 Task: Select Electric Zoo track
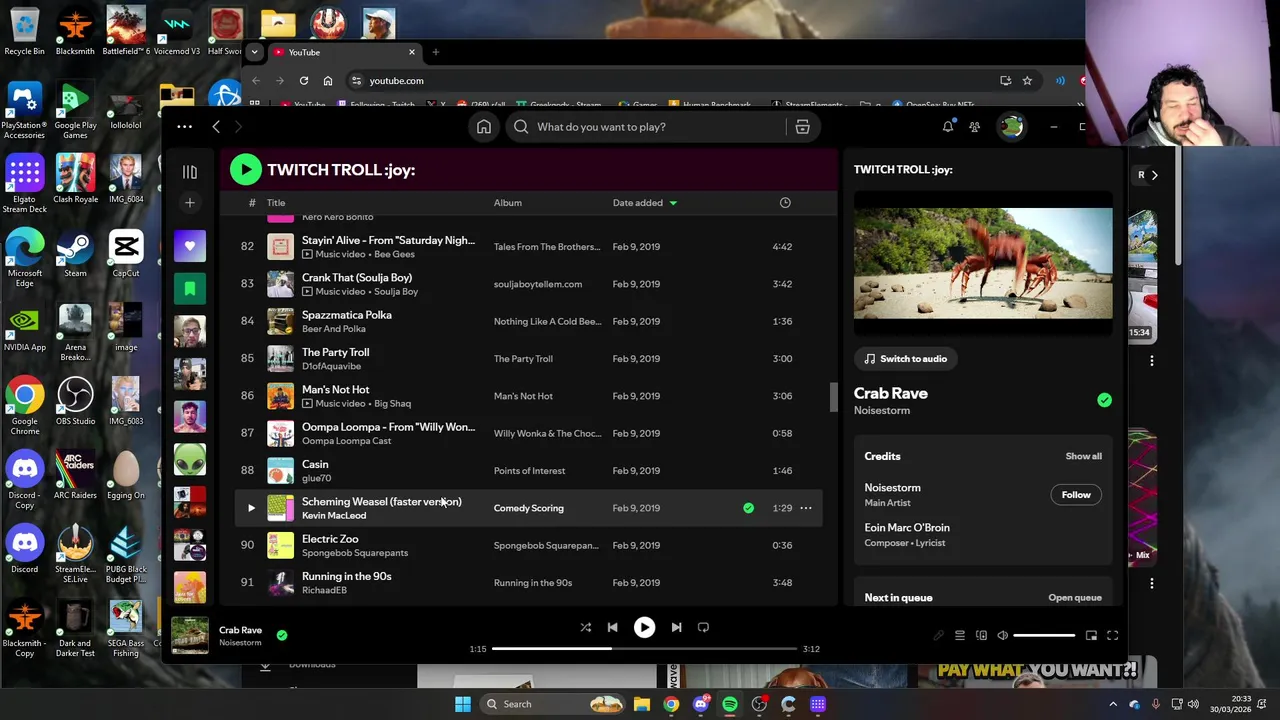coord(529,545)
